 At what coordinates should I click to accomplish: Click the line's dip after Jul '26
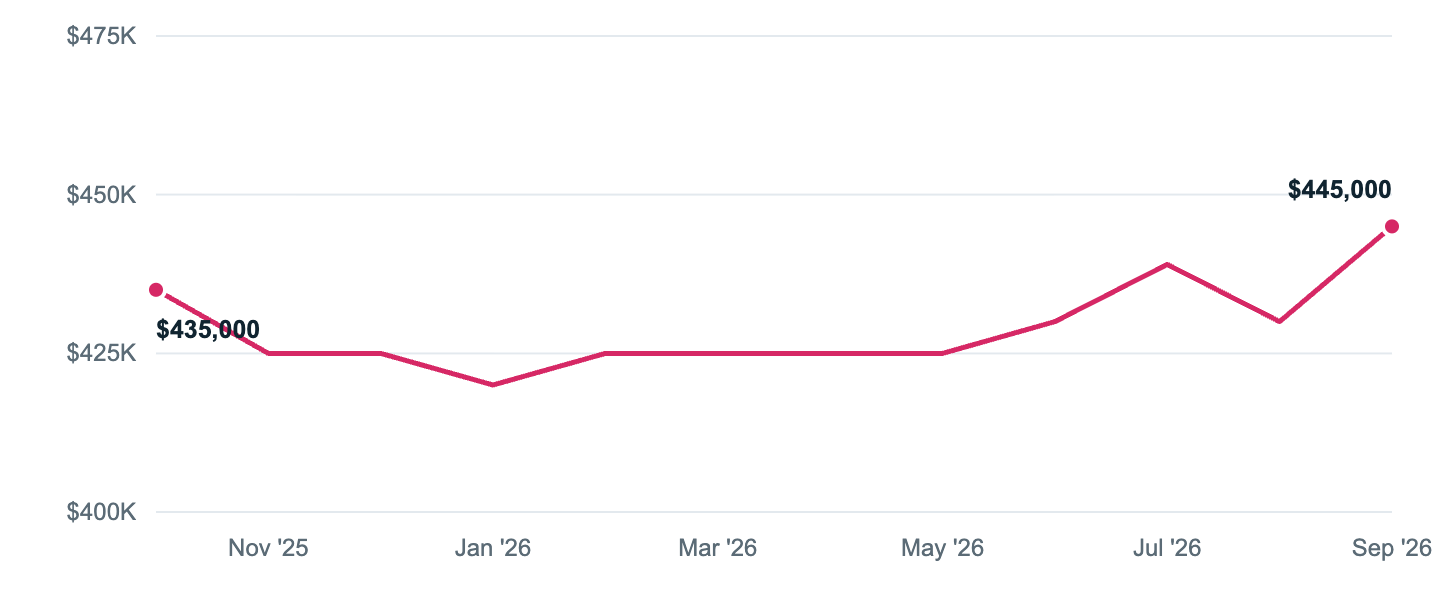point(1280,321)
